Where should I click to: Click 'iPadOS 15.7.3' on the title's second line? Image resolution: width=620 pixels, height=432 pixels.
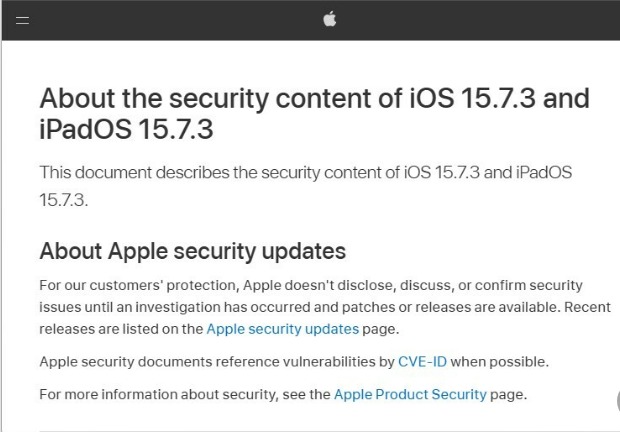126,131
